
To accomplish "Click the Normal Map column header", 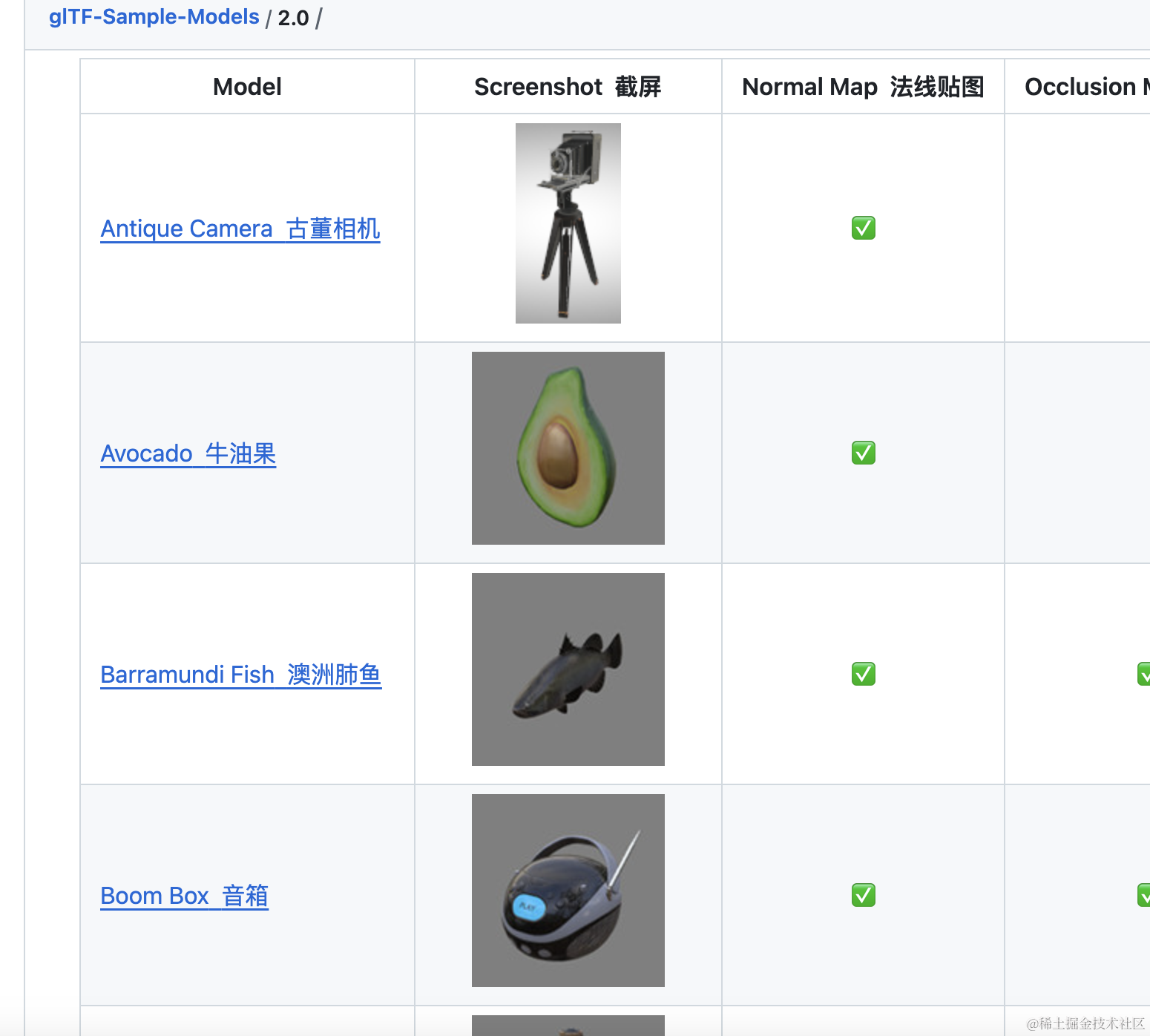I will coord(863,87).
